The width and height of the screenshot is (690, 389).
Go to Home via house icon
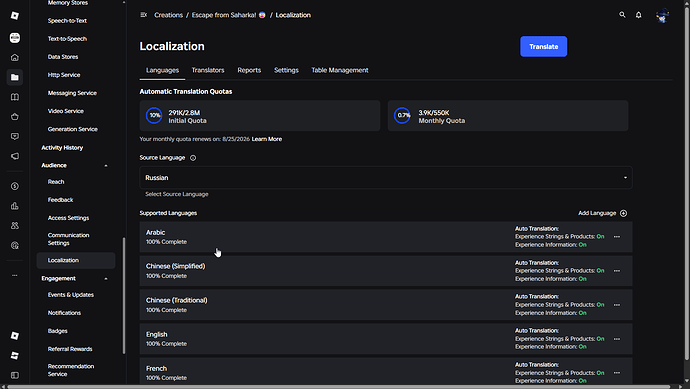15,58
